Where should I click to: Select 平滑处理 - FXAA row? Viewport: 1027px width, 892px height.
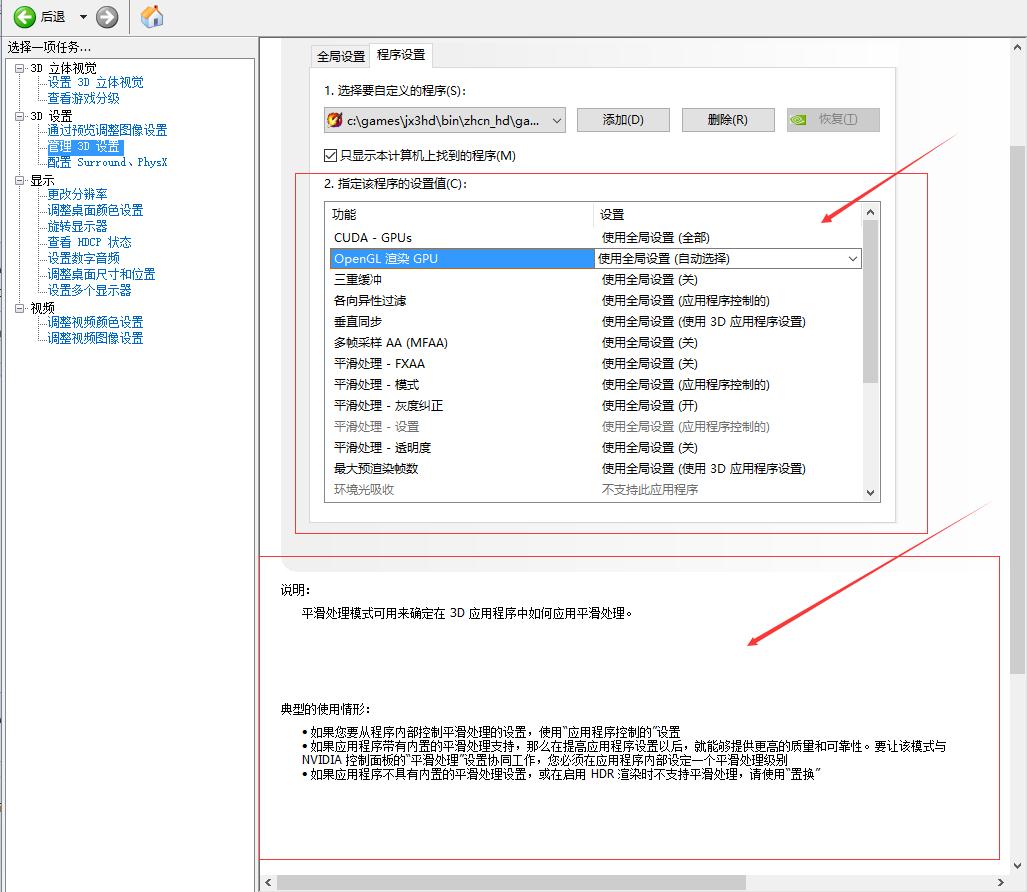(595, 363)
